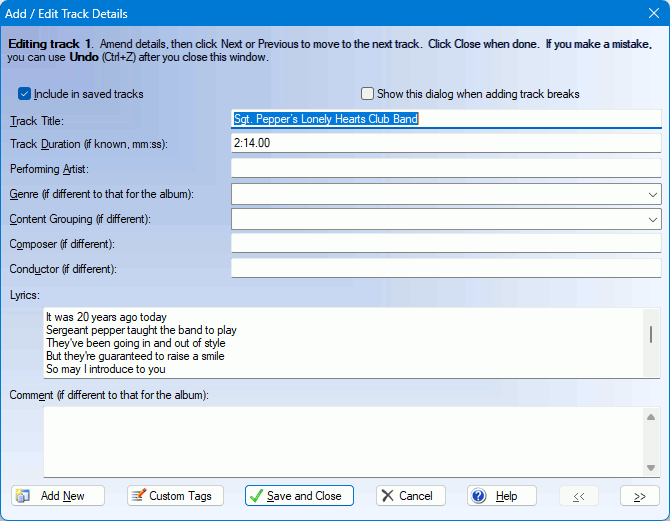The height and width of the screenshot is (521, 670).
Task: Open Help for this dialog
Action: pyautogui.click(x=502, y=496)
